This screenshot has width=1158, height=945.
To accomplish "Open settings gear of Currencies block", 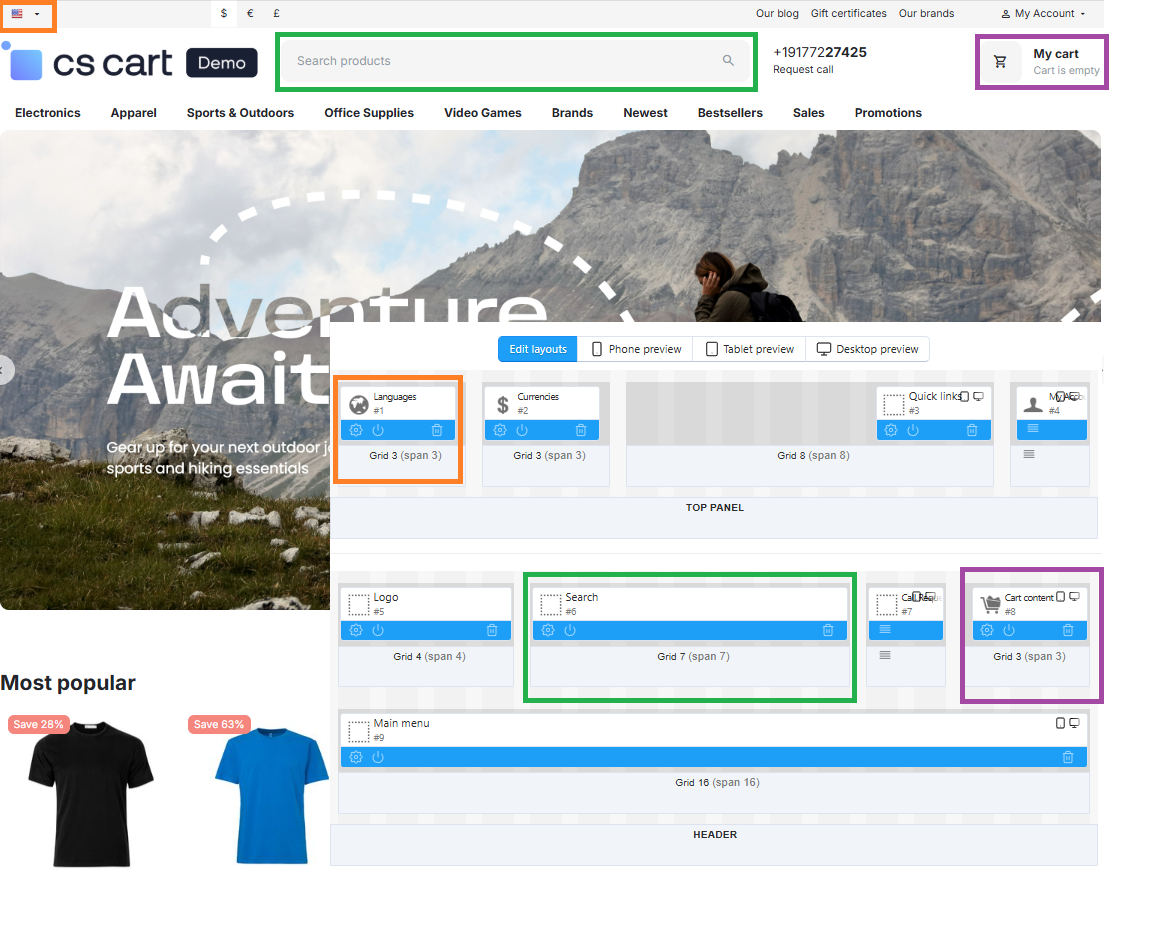I will tap(500, 430).
